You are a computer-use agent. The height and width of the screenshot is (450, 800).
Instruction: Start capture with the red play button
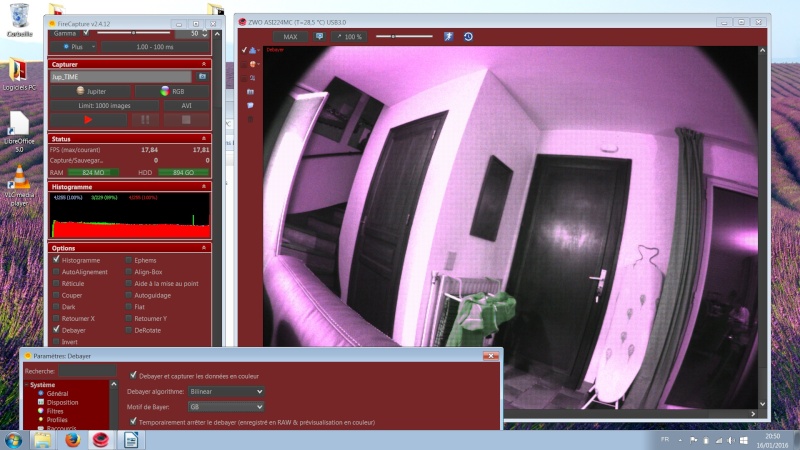[88, 120]
